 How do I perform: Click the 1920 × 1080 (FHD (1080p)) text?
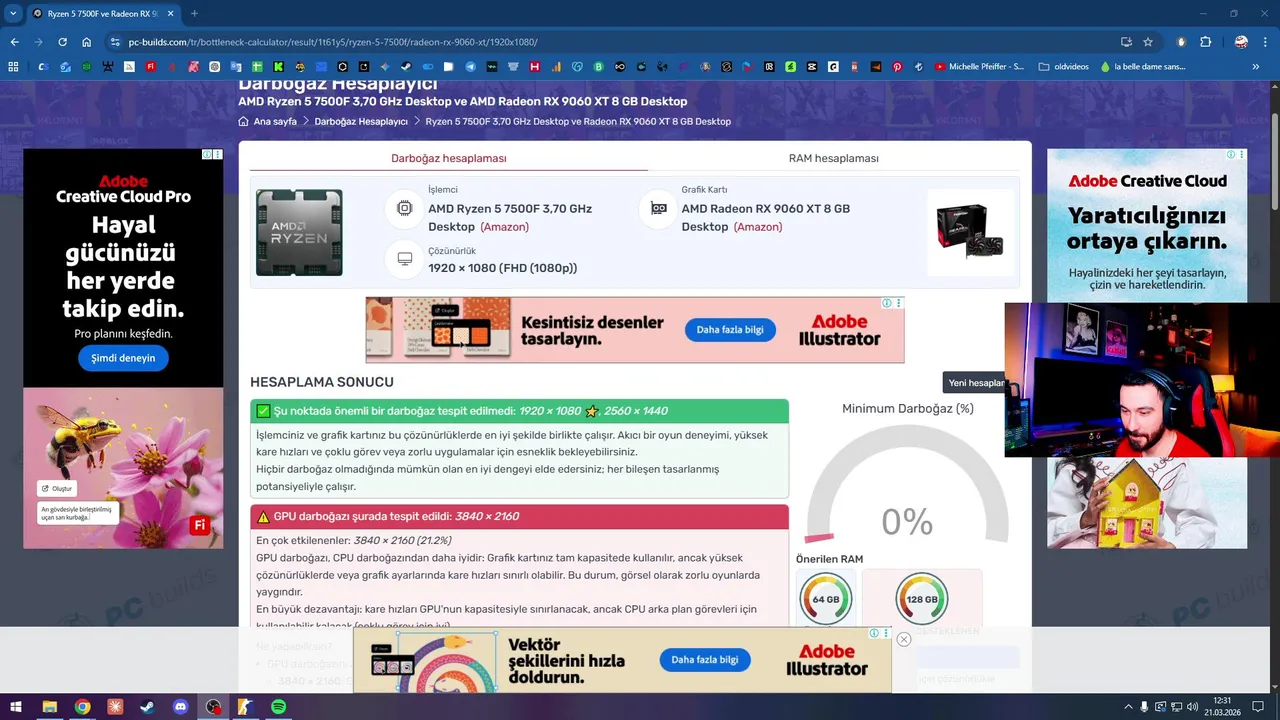click(502, 268)
